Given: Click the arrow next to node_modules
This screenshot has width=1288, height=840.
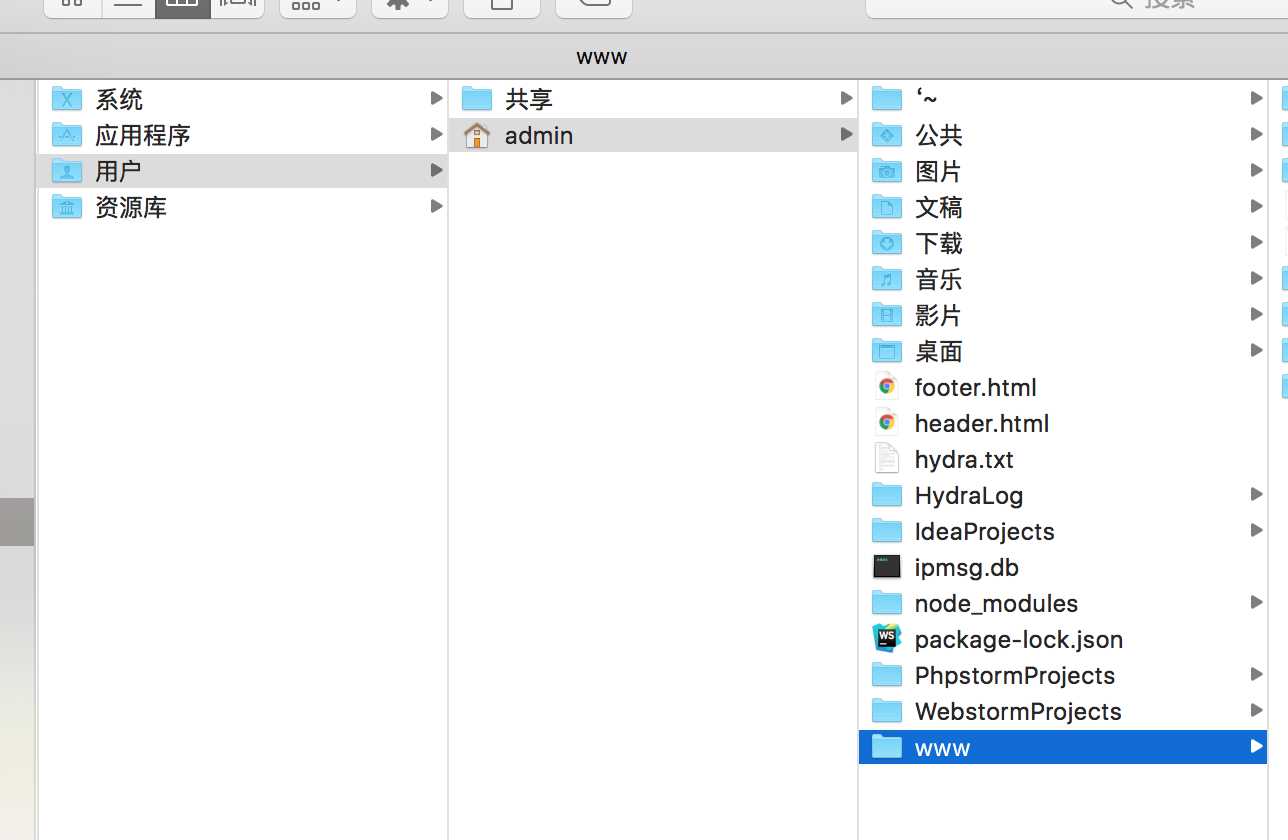Looking at the screenshot, I should [1256, 602].
